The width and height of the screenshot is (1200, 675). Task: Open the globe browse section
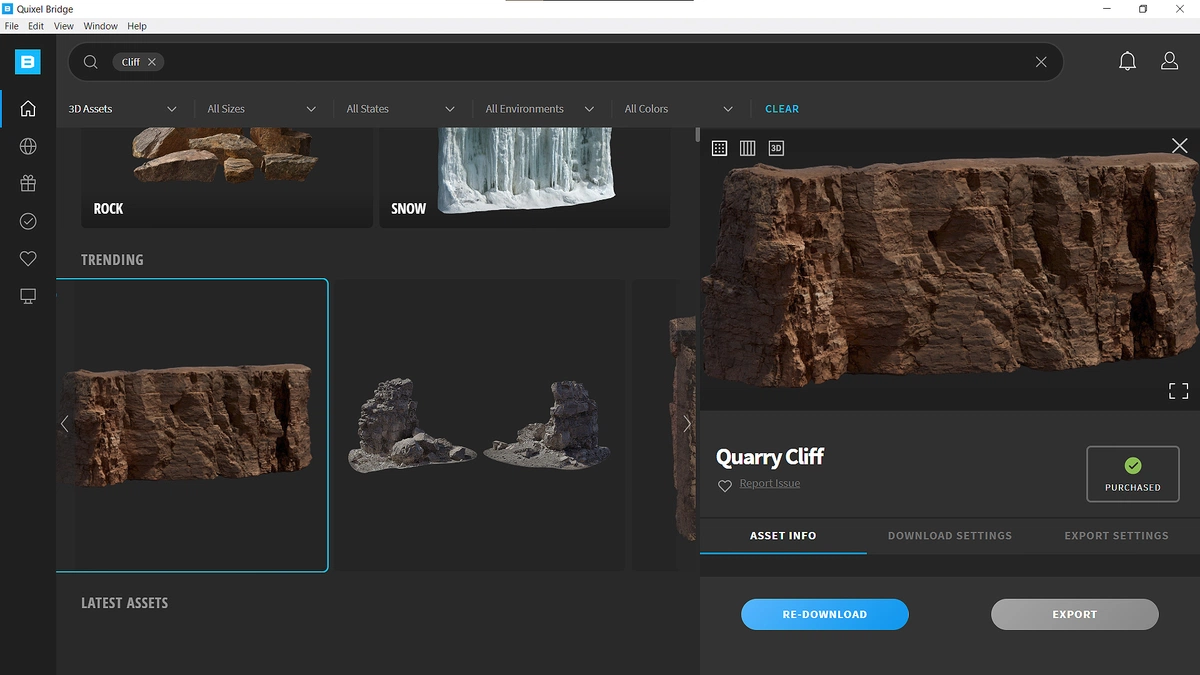(28, 146)
